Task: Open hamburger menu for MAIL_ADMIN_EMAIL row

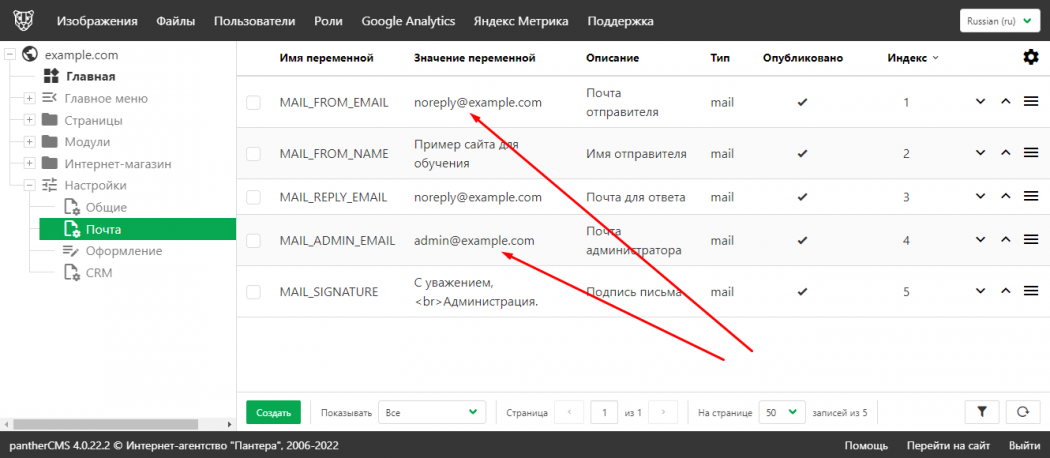Action: 1032,240
